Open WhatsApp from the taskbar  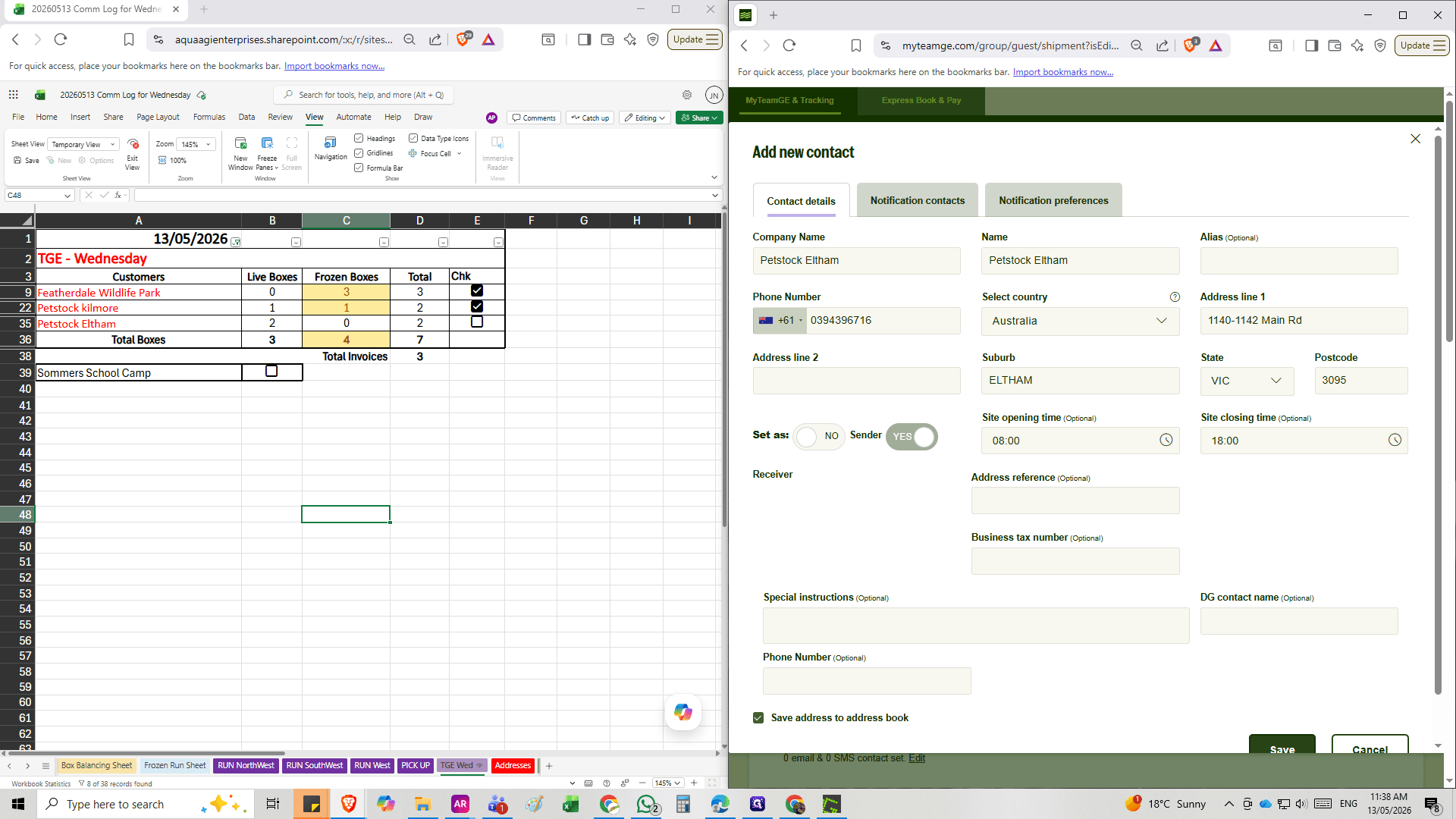647,804
